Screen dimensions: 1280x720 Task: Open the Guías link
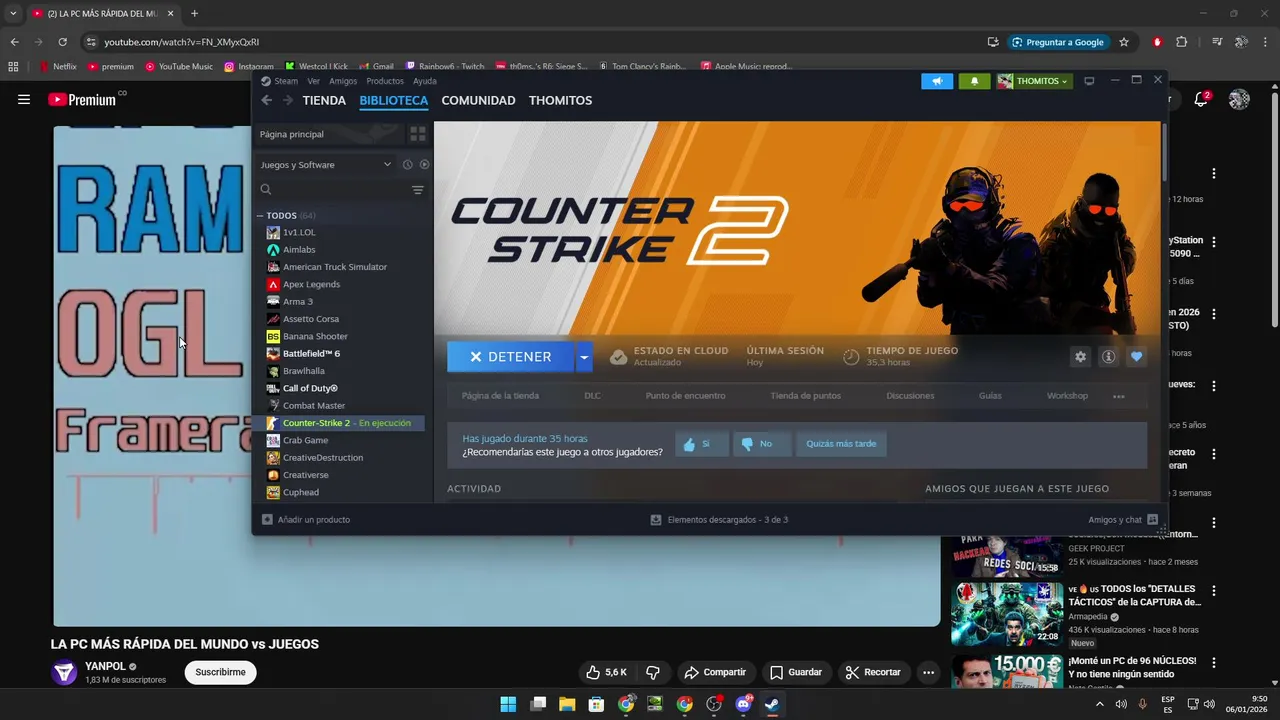(990, 396)
